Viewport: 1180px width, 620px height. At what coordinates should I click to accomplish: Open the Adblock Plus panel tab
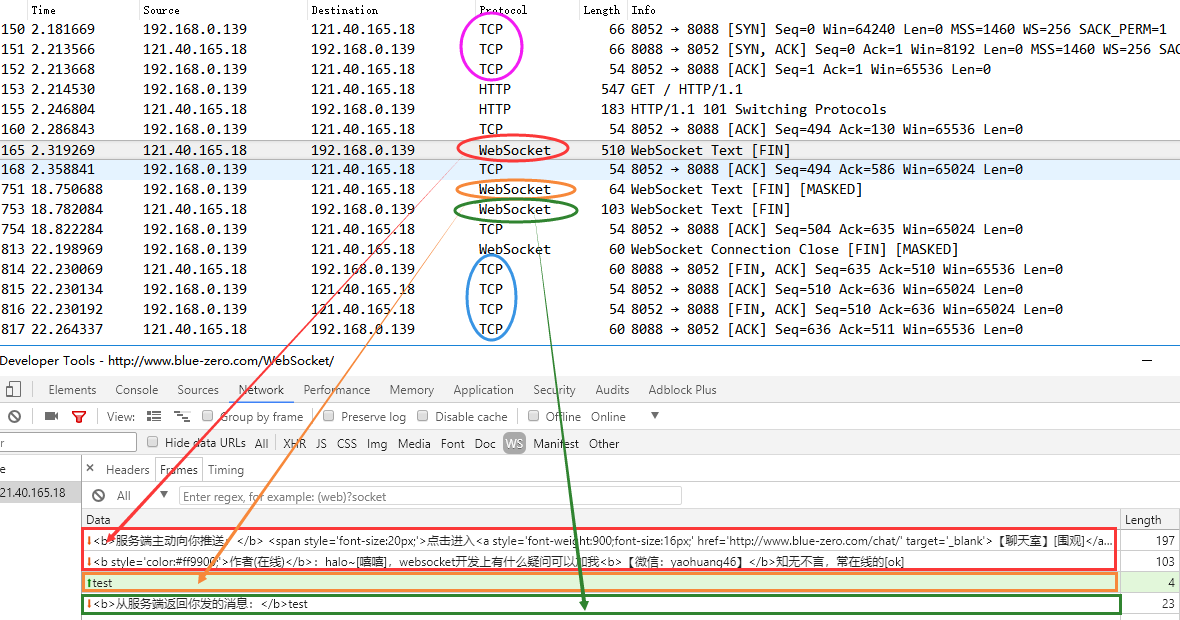683,390
